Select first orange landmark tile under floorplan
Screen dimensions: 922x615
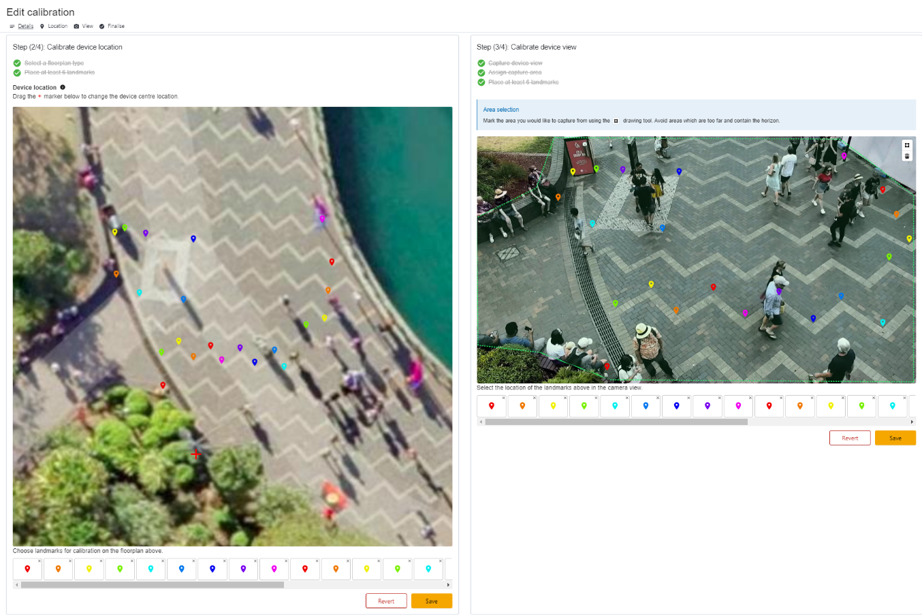[58, 569]
